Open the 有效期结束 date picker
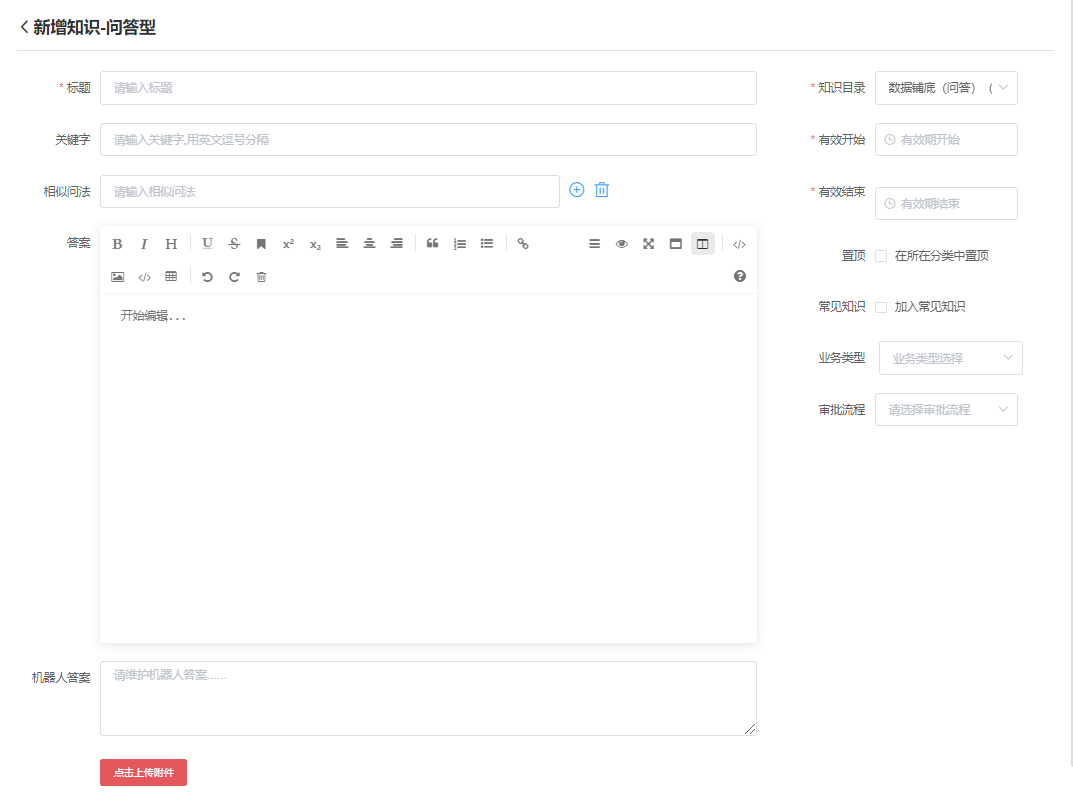The width and height of the screenshot is (1073, 802). point(946,204)
